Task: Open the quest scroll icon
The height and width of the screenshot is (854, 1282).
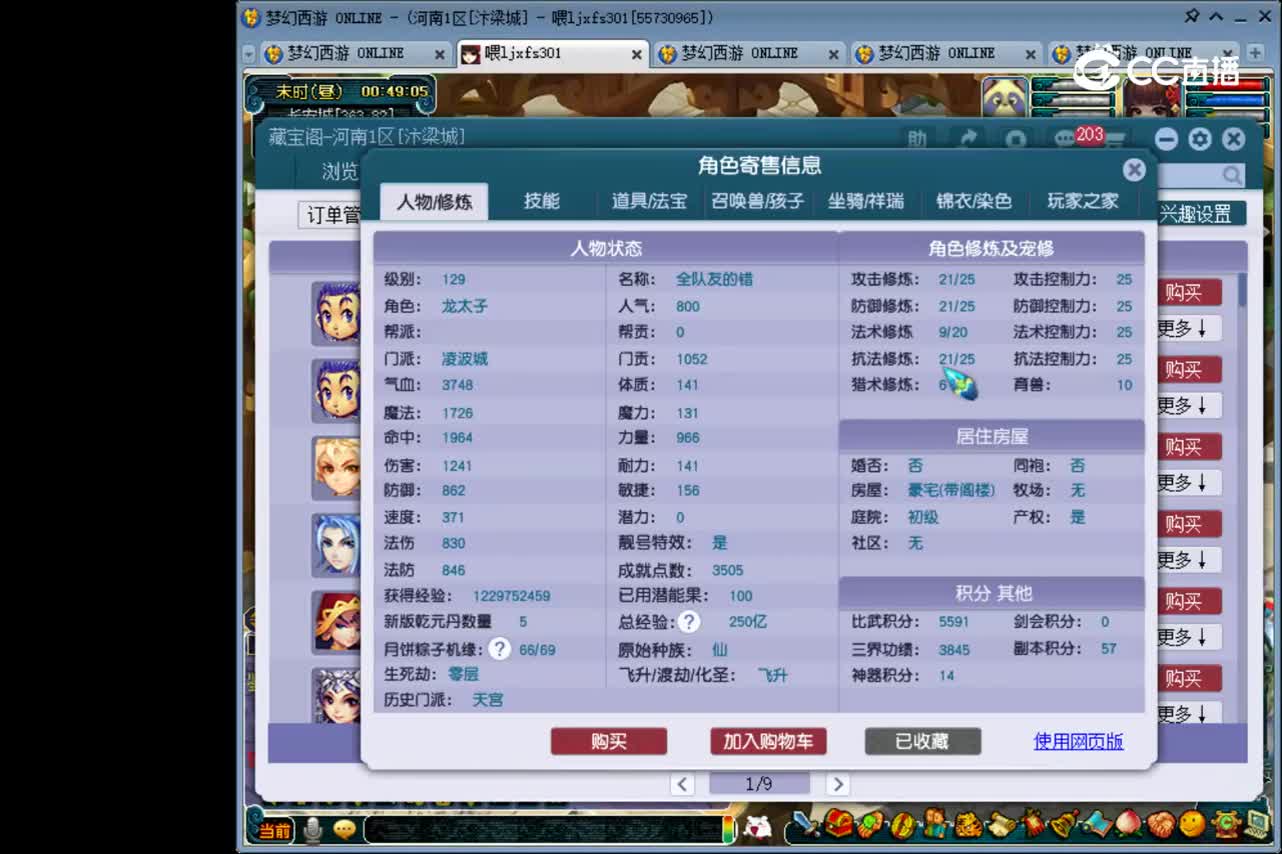Action: 1001,824
